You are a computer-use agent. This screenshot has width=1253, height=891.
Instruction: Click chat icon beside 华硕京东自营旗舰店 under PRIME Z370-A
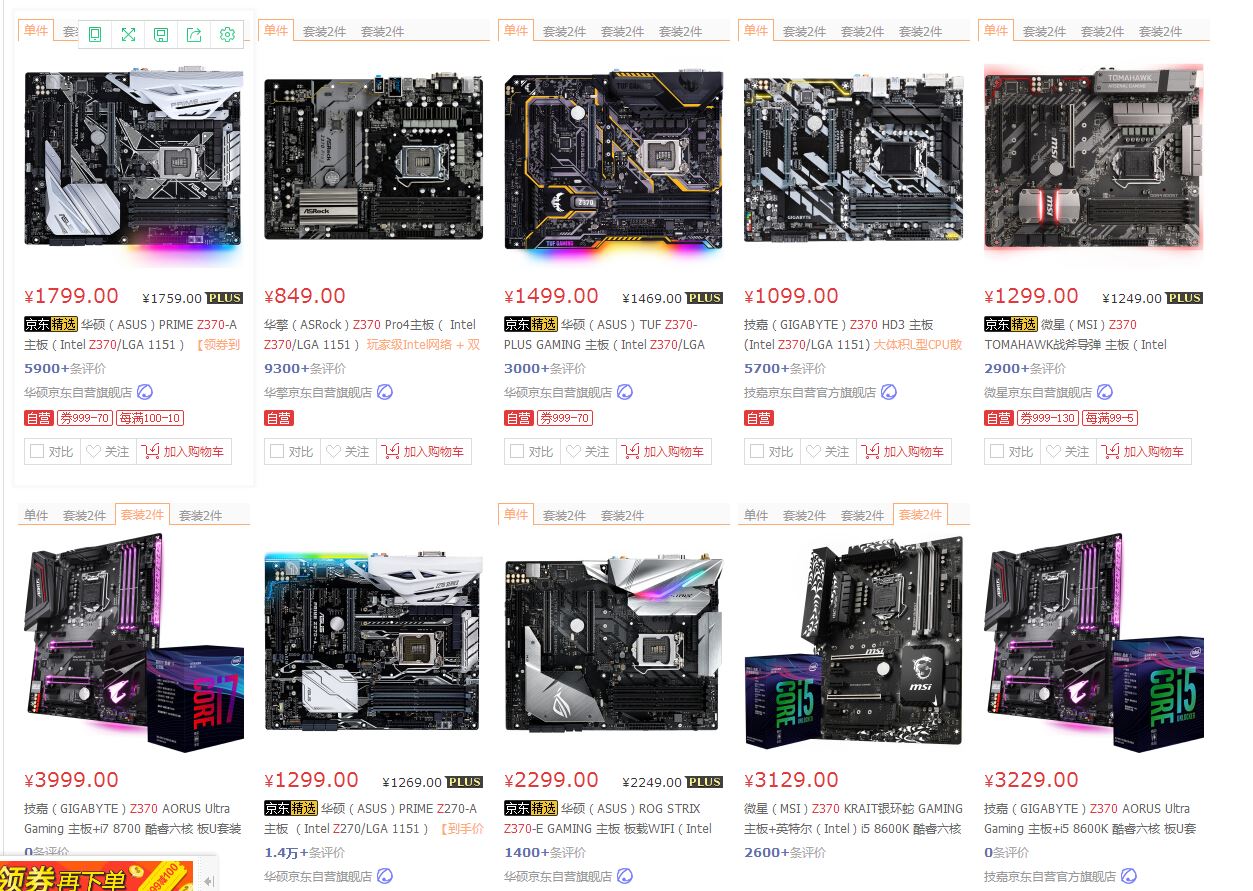click(145, 392)
